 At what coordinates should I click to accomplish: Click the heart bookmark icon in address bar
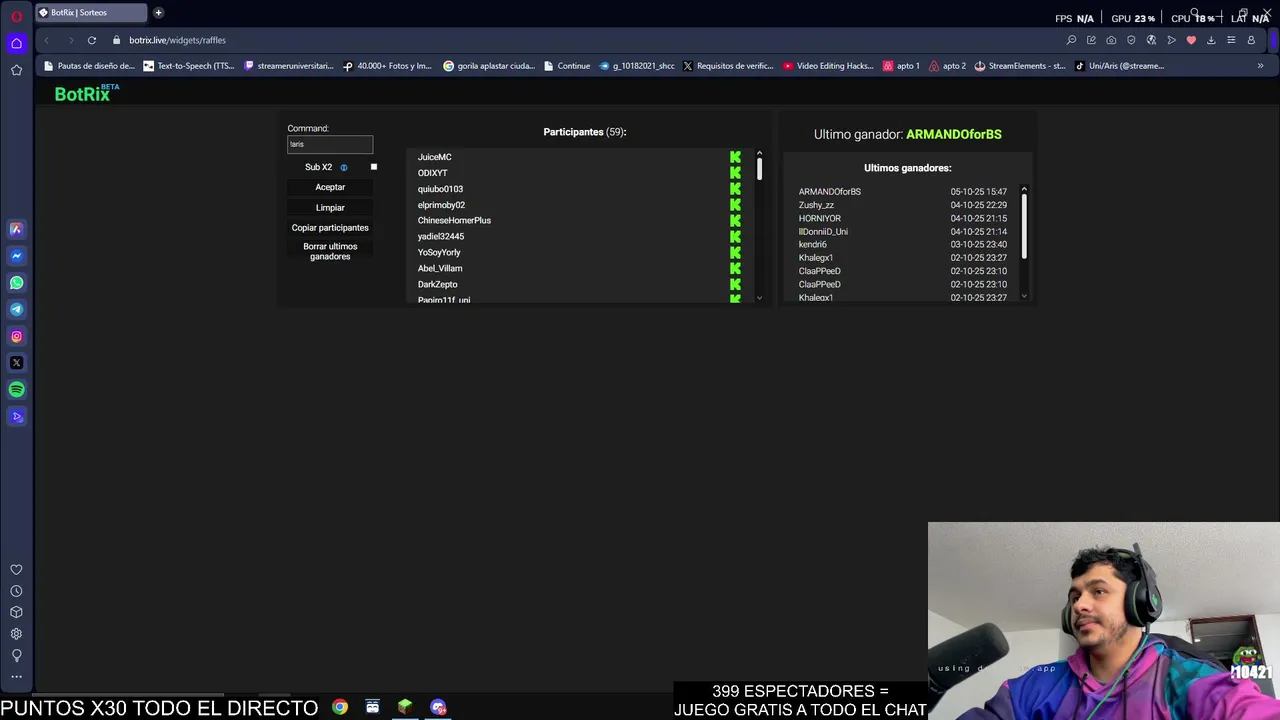tap(1191, 40)
